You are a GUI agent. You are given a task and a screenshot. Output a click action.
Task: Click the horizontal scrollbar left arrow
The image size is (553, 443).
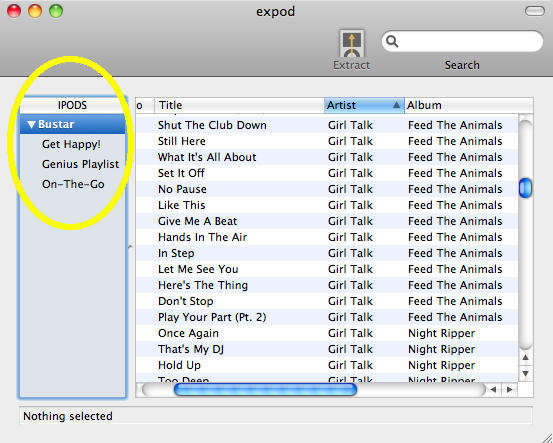(x=493, y=390)
